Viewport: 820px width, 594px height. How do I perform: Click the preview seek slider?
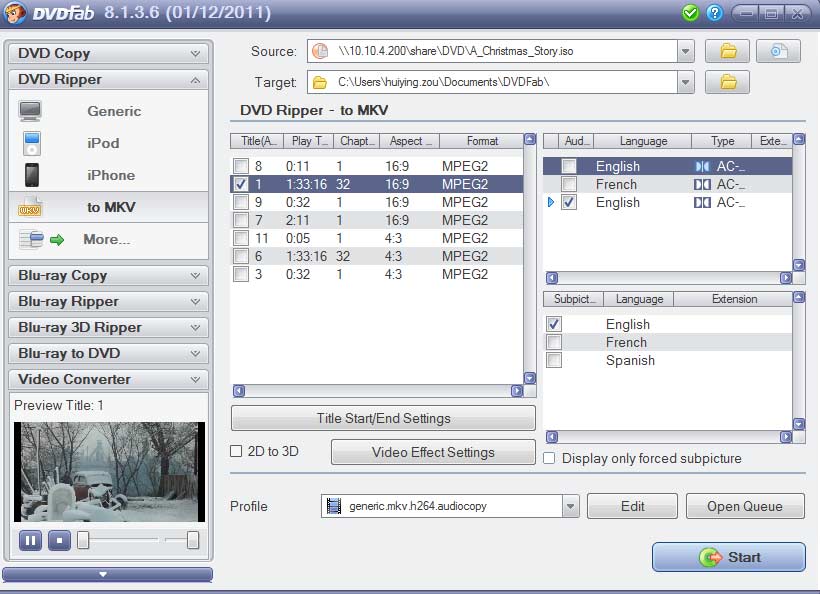coord(118,541)
